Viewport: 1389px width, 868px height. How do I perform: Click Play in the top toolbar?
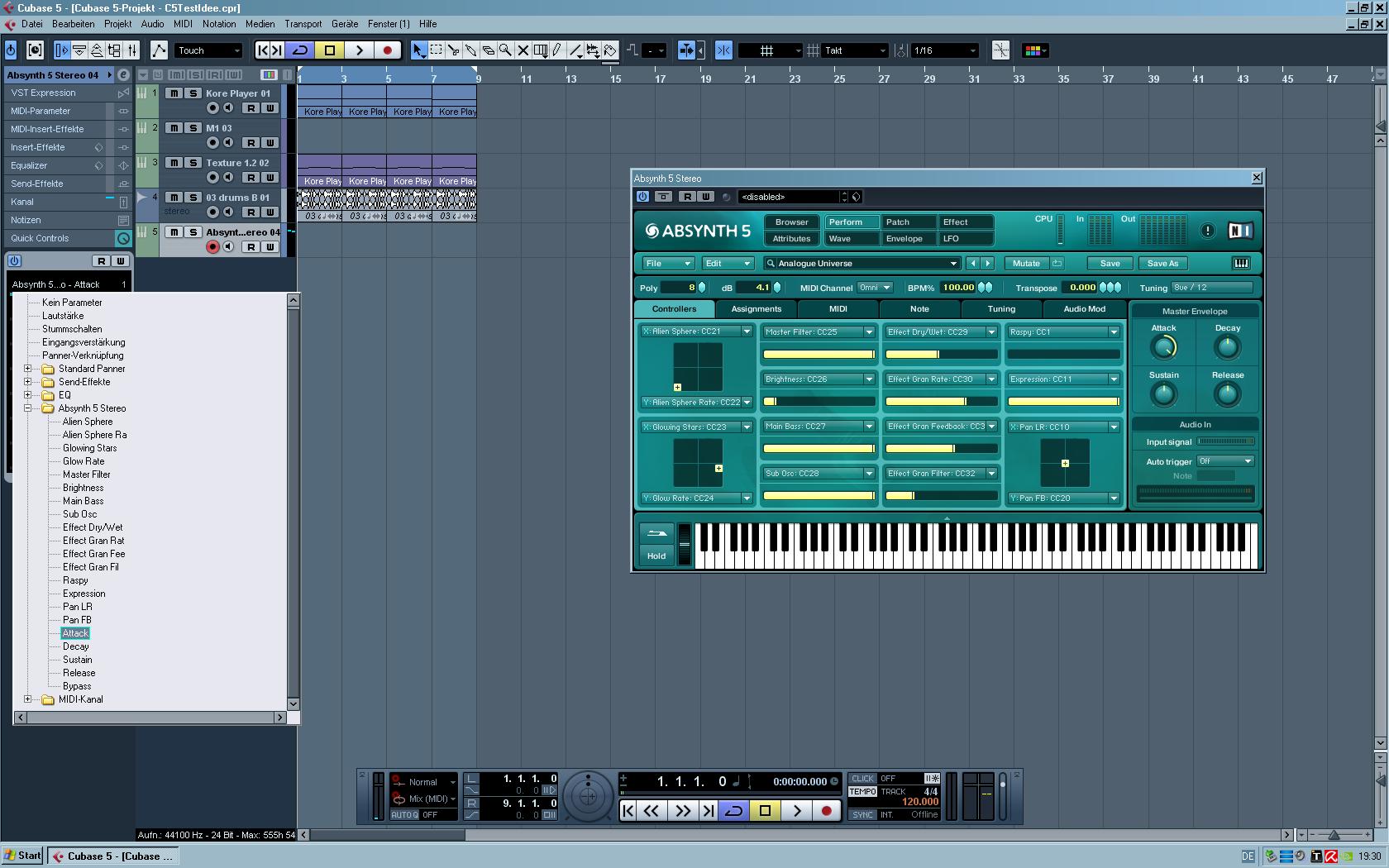[x=359, y=50]
